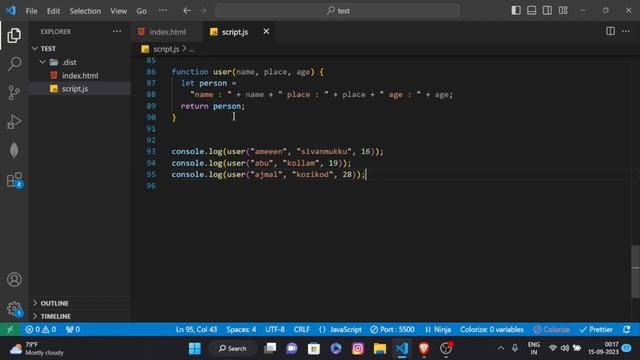Open weather widget Mostly cloudy
Screen dimensions: 640x360
click(37, 348)
